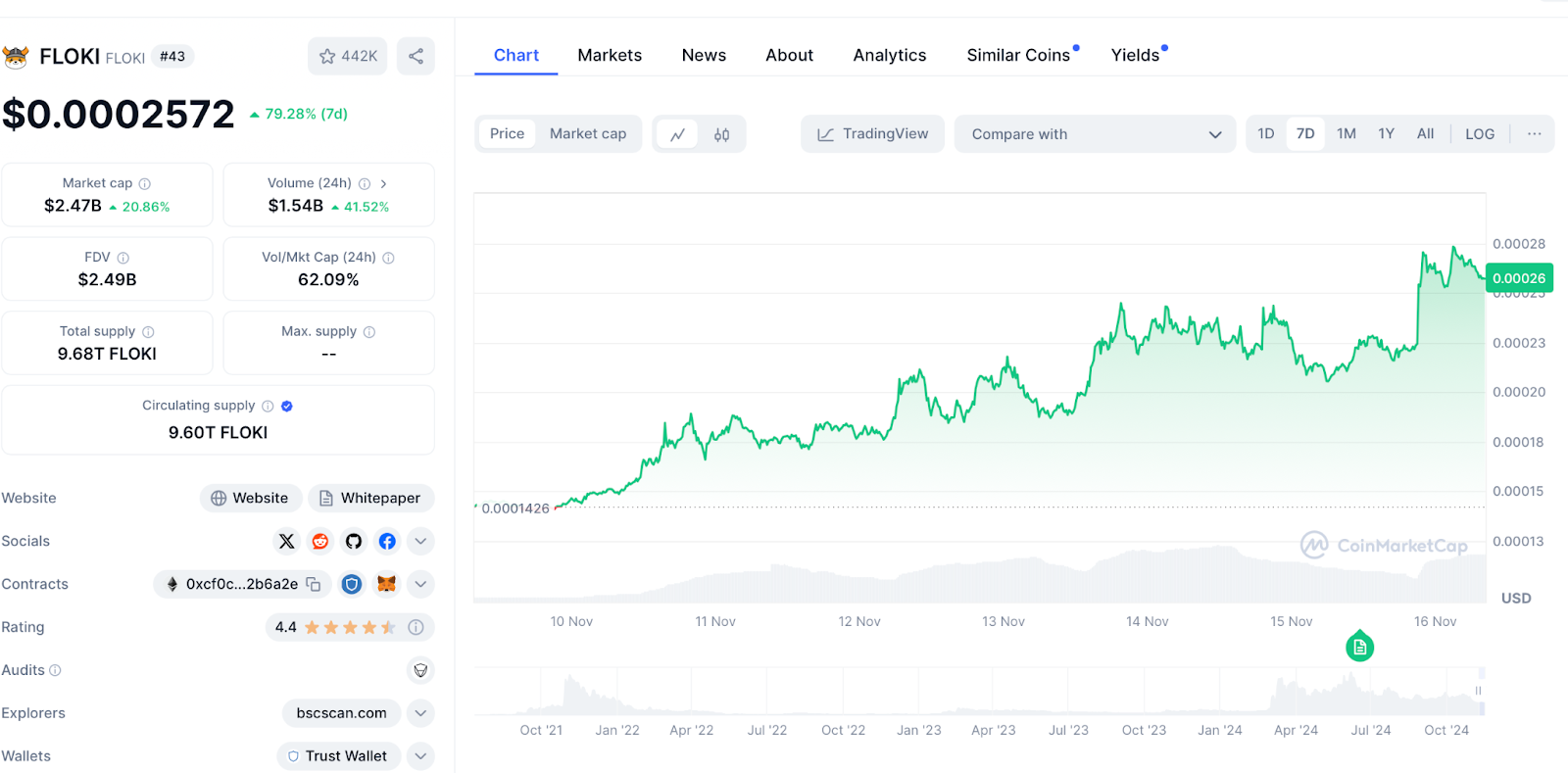Viewport: 1568px width, 773px height.
Task: Expand more Wallets
Action: [420, 756]
